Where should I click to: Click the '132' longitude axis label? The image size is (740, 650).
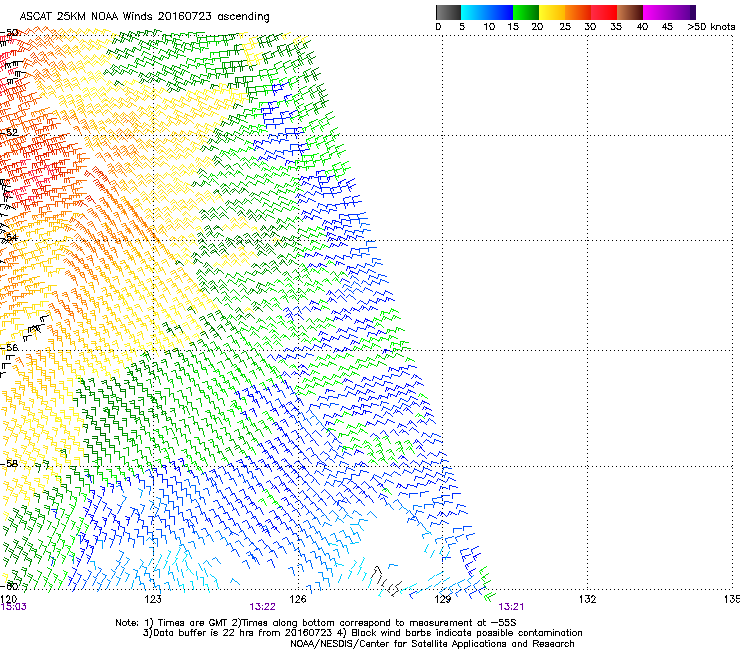(x=588, y=599)
